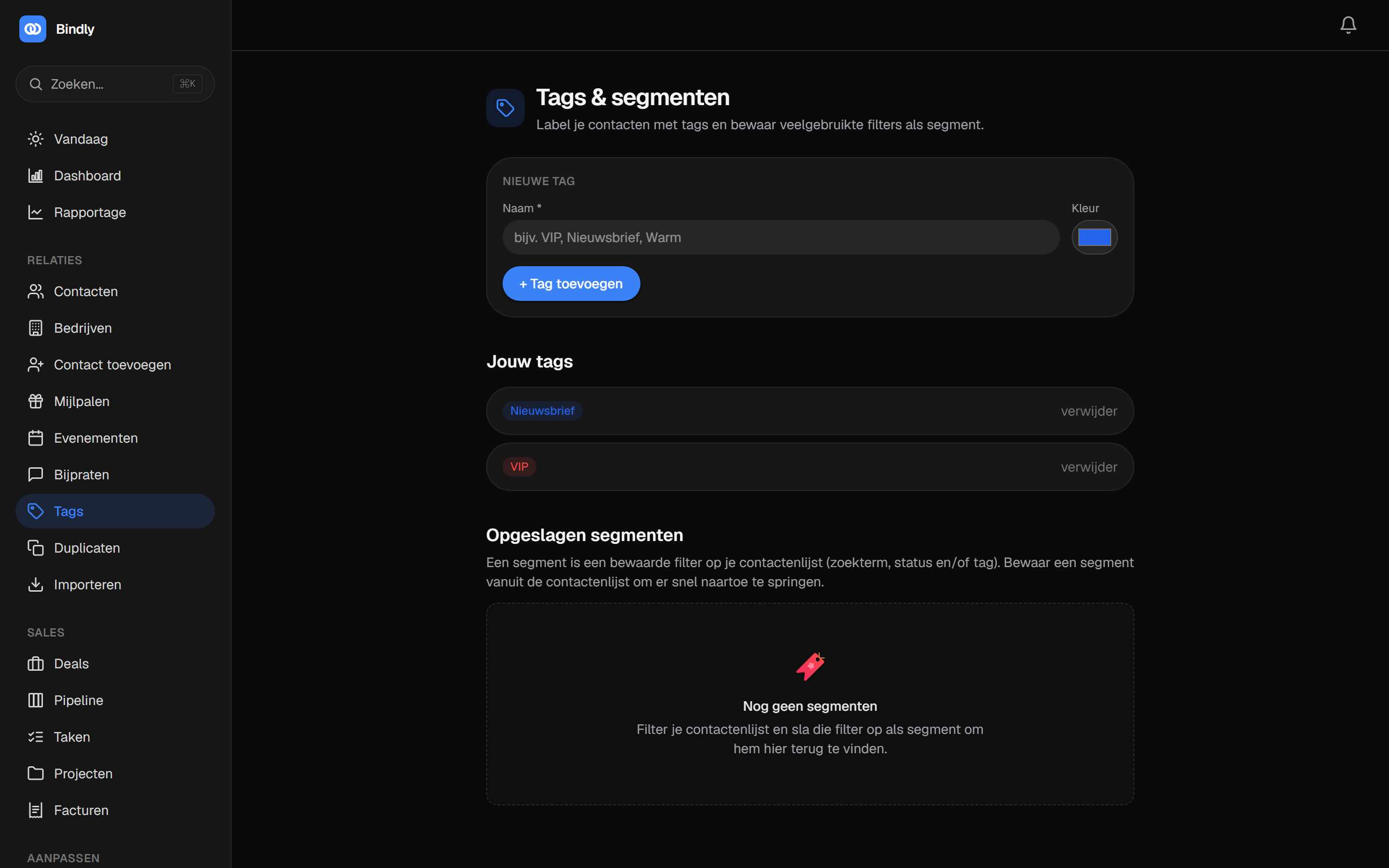Navigate to Pipeline
Screen dimensions: 1389x868
(115, 700)
